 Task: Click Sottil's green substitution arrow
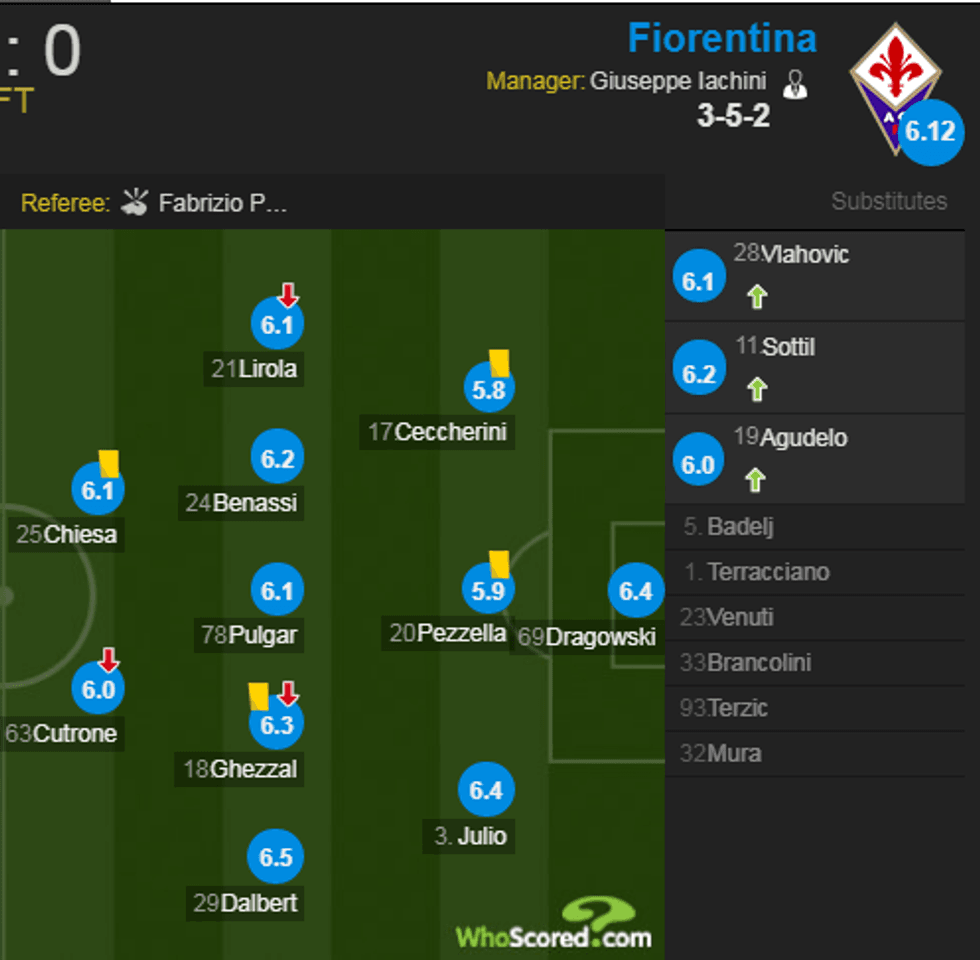[x=757, y=389]
